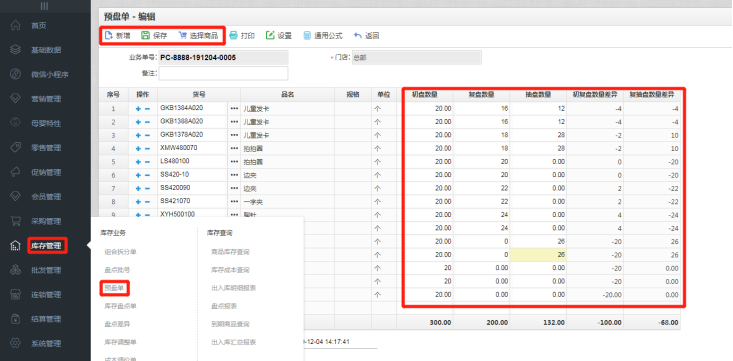Open the 营销管理 menu
This screenshot has height=361, width=733.
[46, 99]
